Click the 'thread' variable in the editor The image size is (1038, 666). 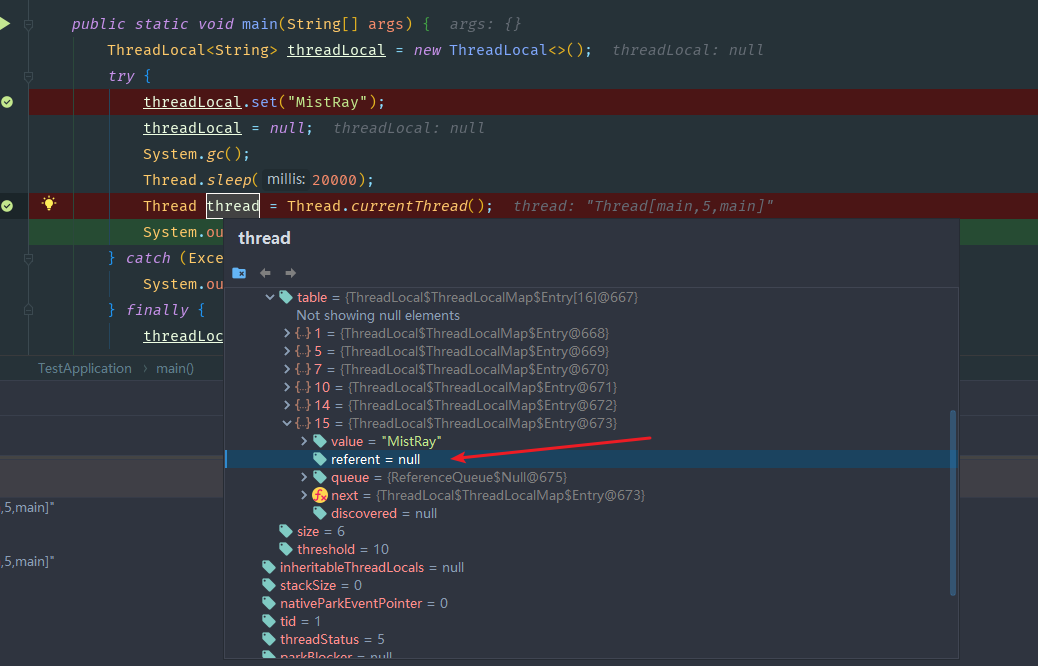point(233,206)
